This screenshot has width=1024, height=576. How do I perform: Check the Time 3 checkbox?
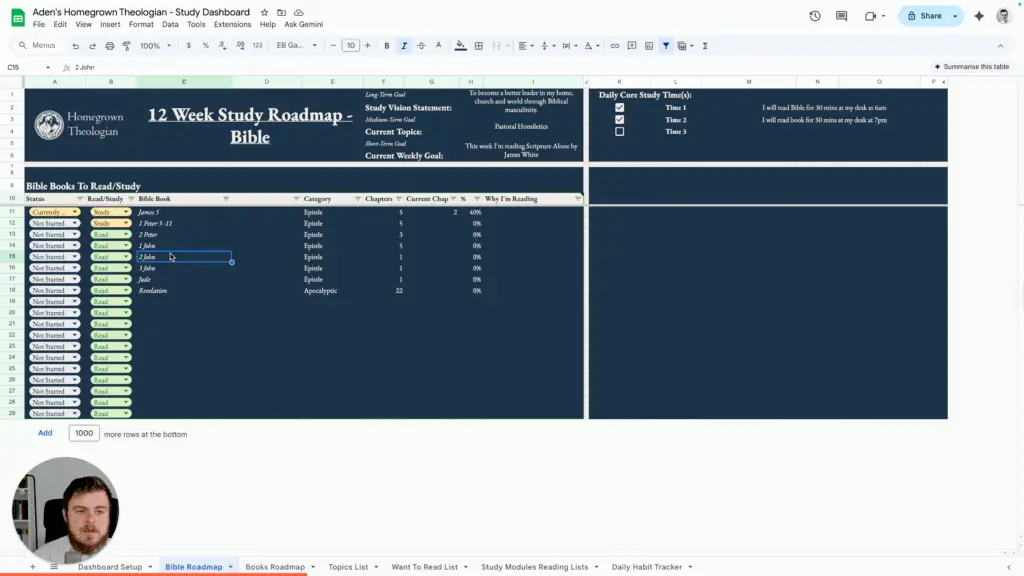pos(620,131)
